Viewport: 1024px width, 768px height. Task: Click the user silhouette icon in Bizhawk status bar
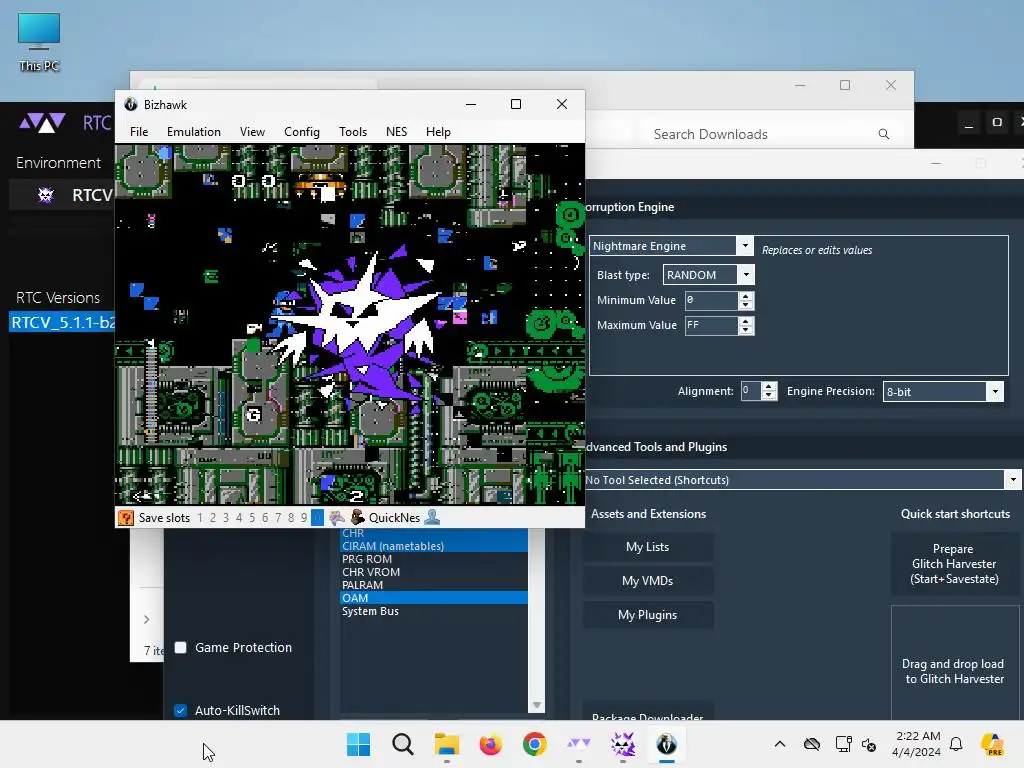point(432,518)
